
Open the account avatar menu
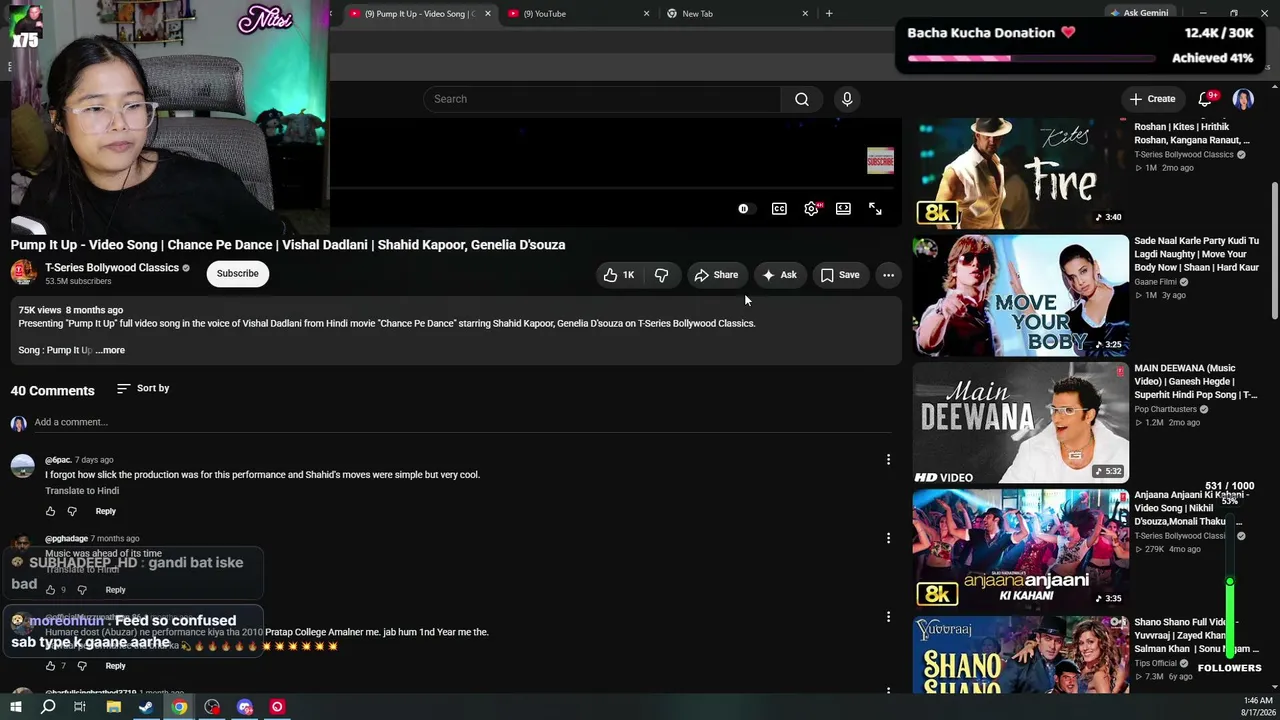1243,99
